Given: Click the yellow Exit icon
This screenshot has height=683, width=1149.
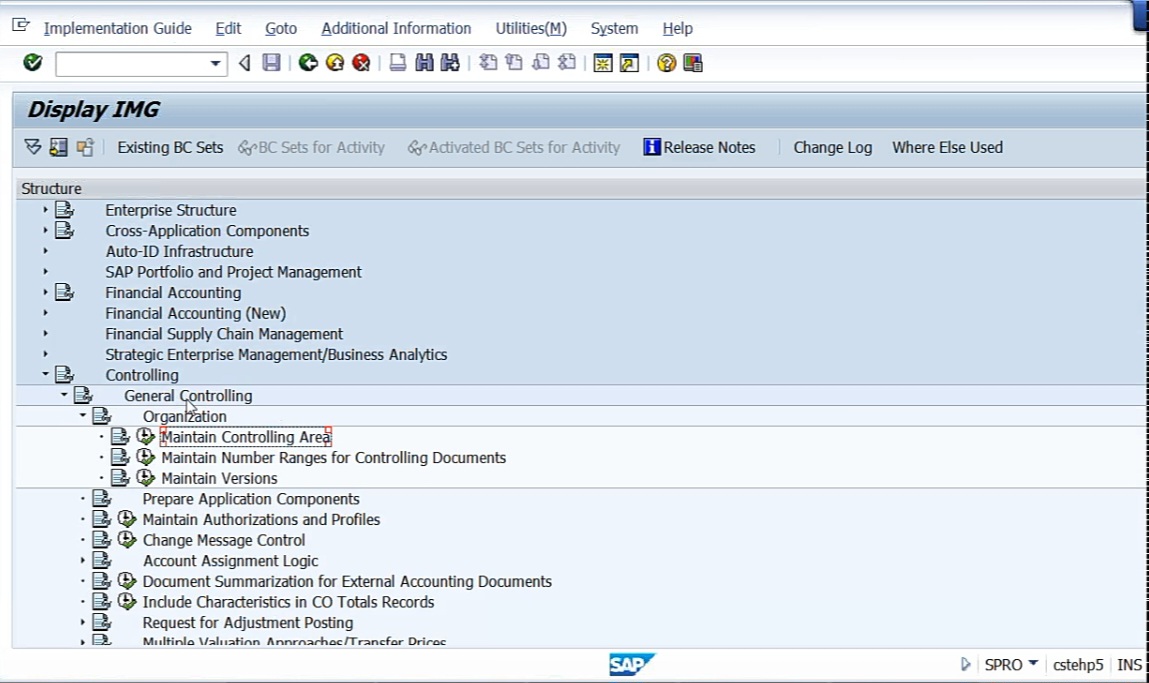Looking at the screenshot, I should [x=335, y=63].
